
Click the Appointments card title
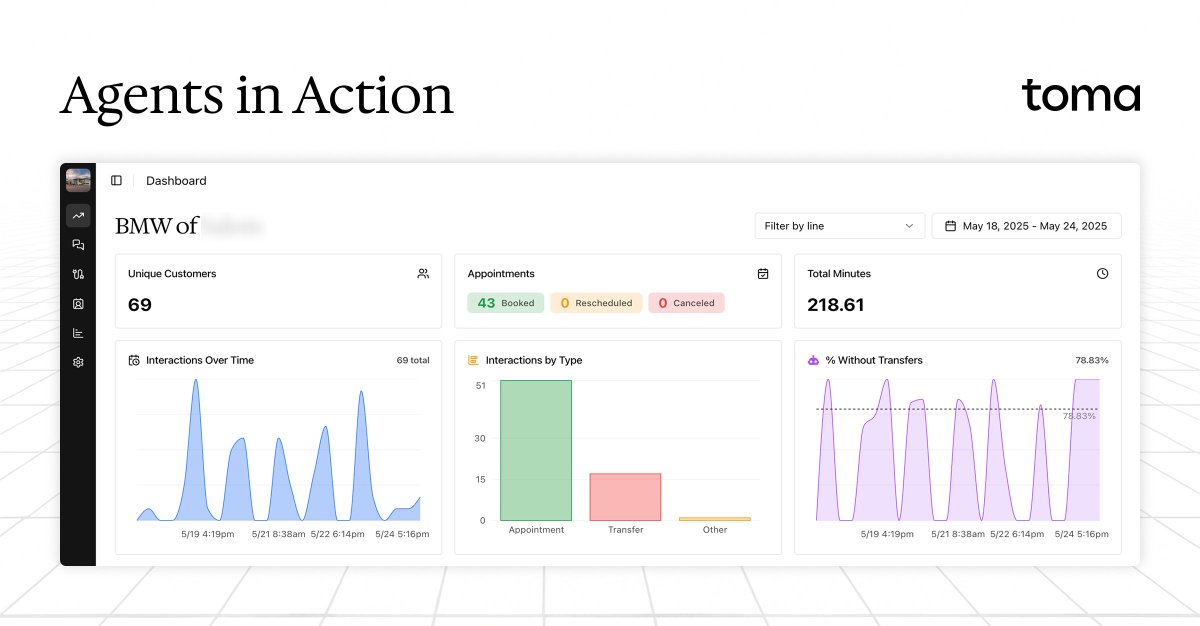[x=501, y=273]
